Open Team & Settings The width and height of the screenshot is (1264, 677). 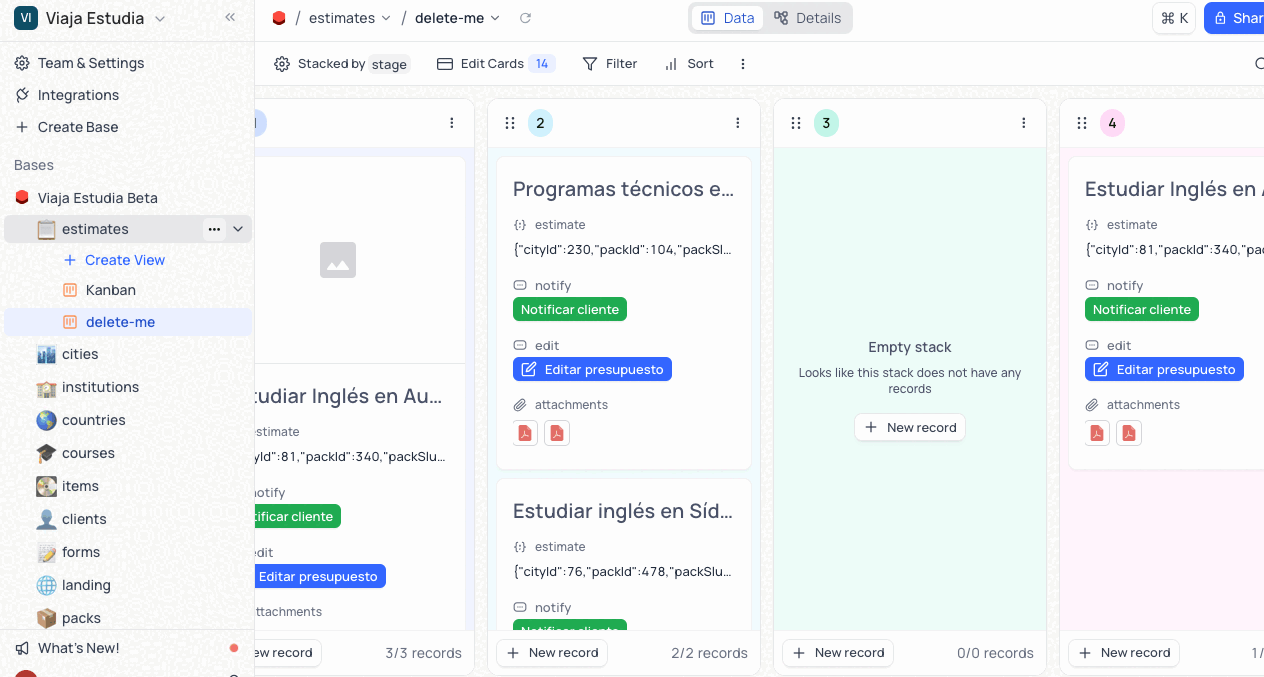[91, 63]
